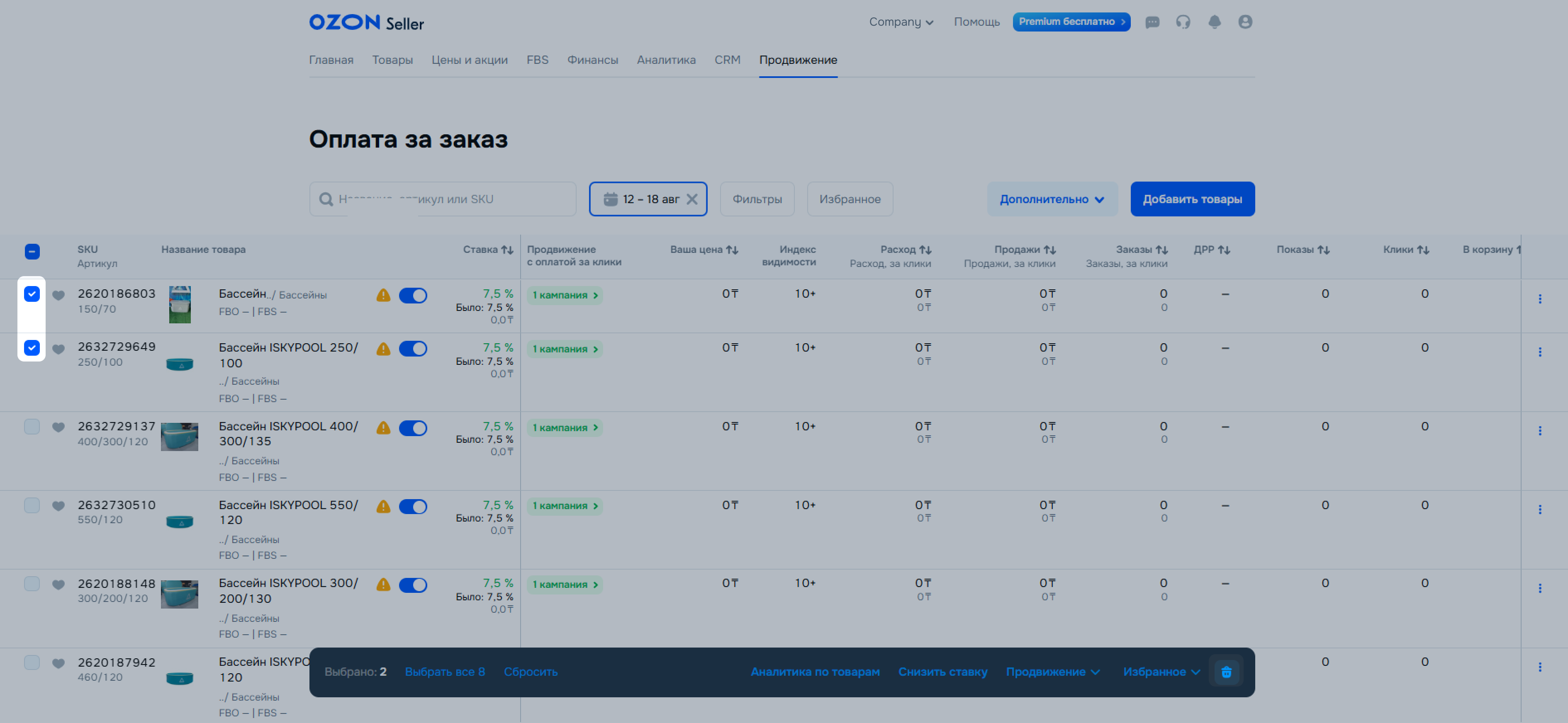Screen dimensions: 1568x723
Task: Turn off promotion switch for SKU 2620188148
Action: (413, 585)
